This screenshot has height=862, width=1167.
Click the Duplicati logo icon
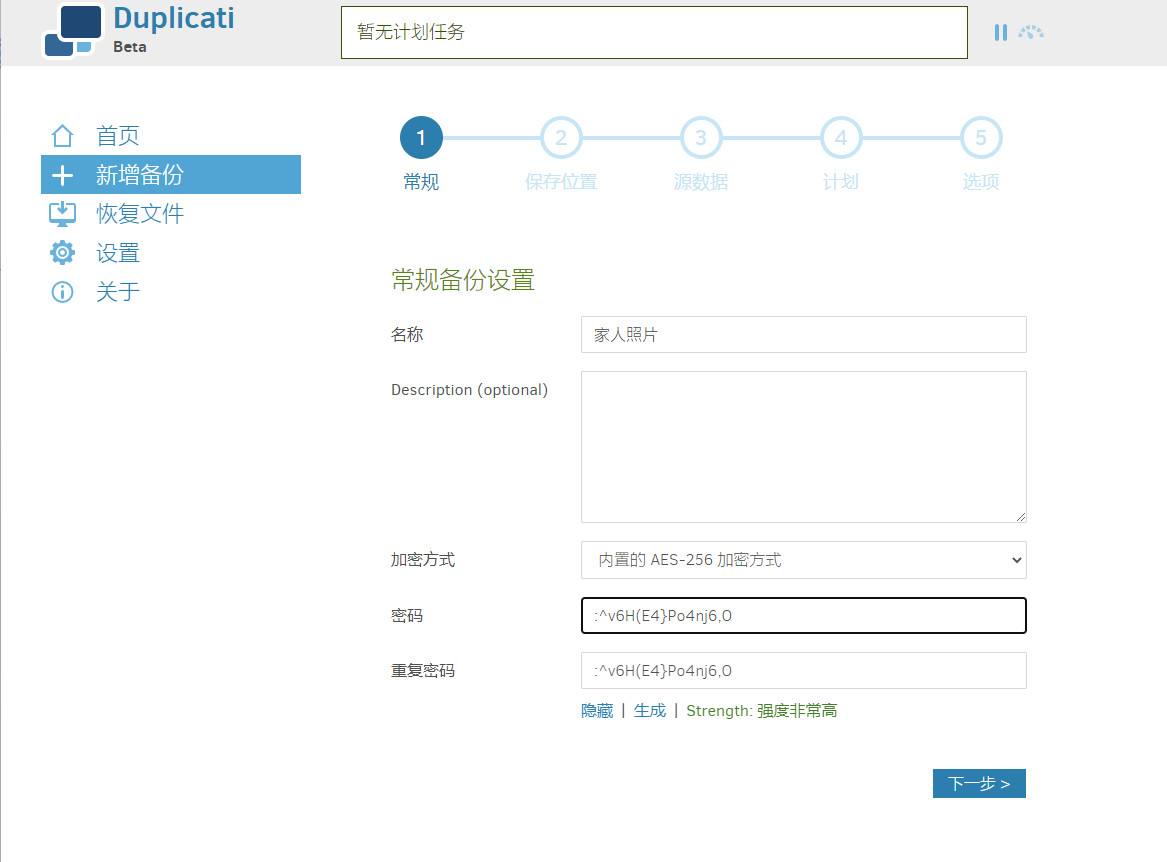(72, 31)
